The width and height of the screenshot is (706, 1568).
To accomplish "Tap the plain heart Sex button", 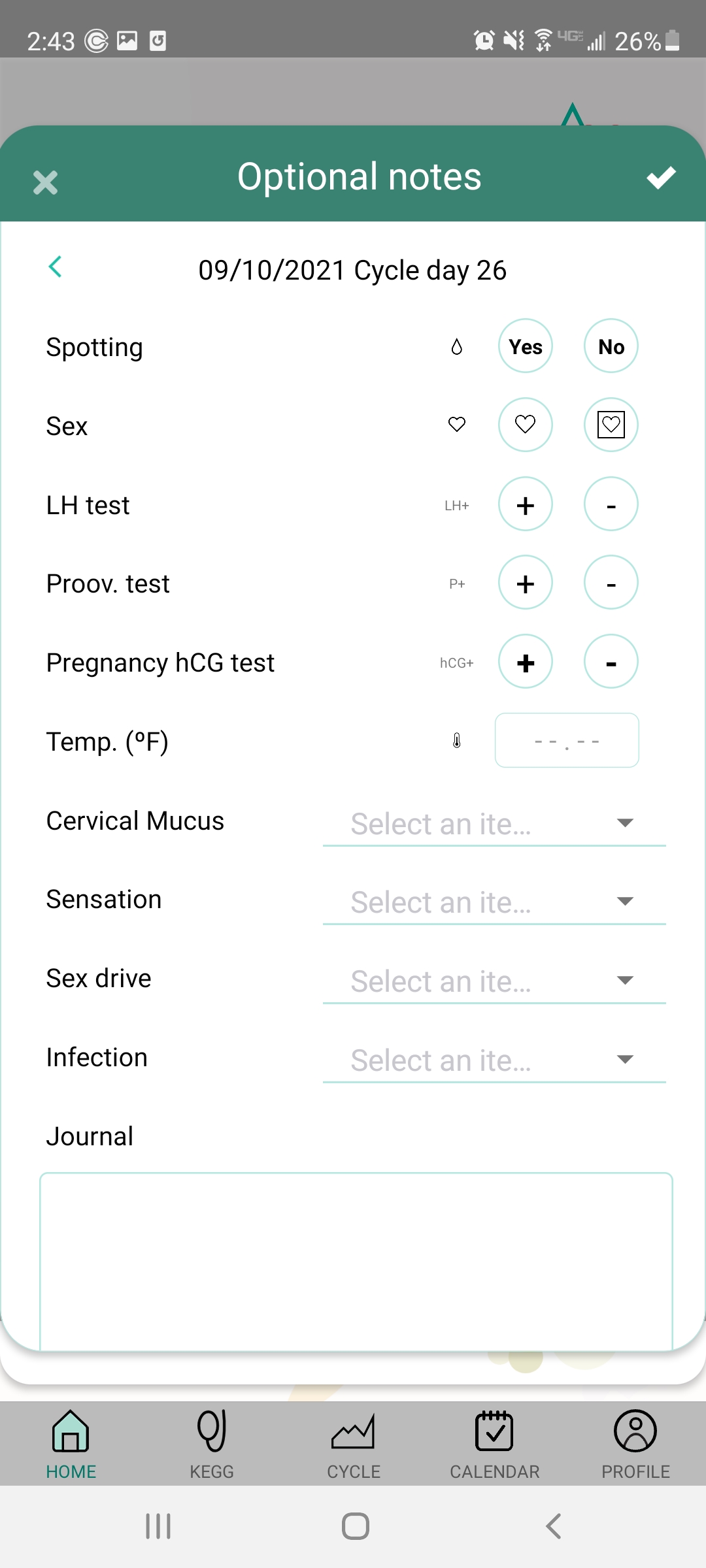I will tap(526, 425).
